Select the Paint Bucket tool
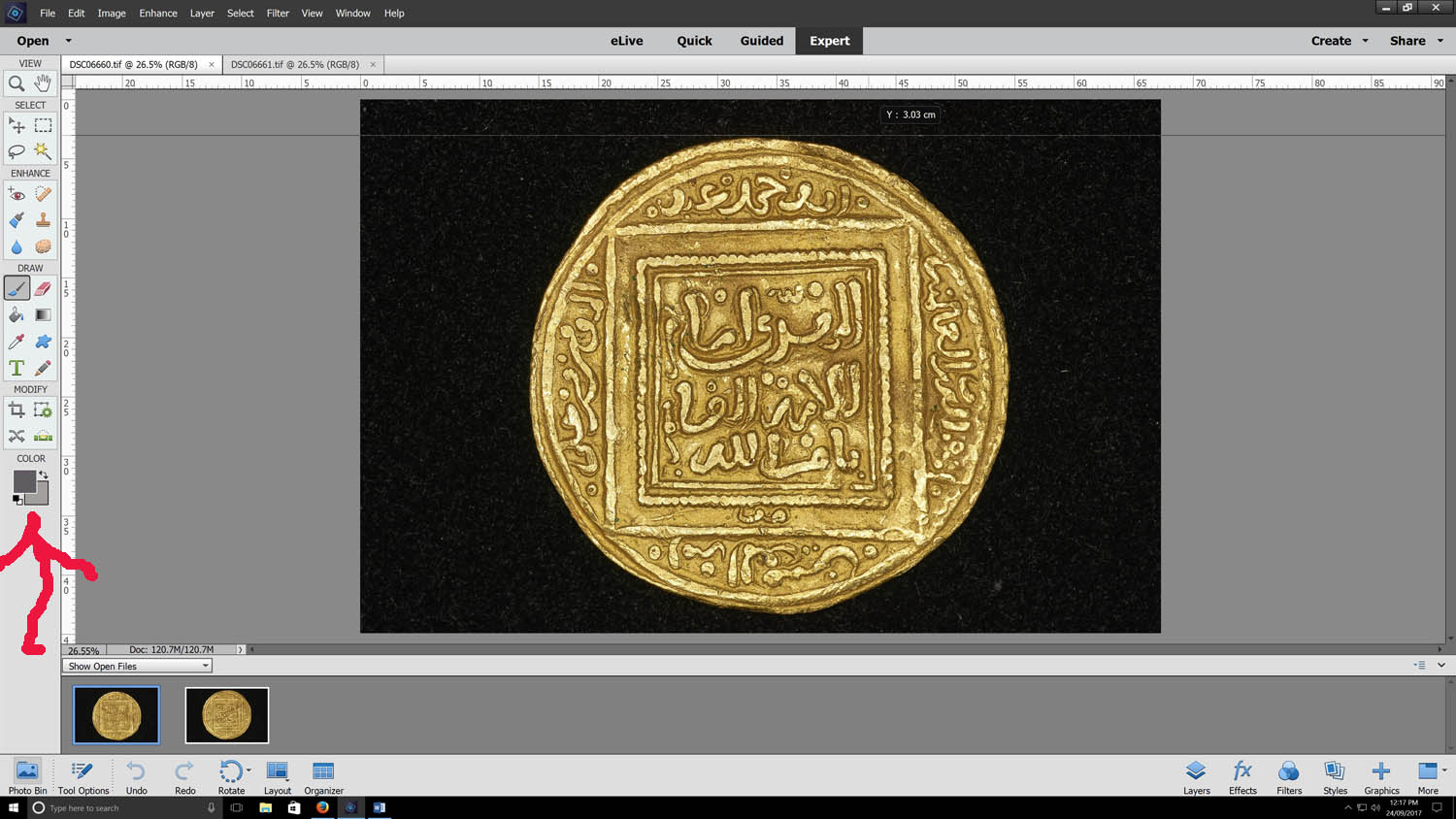This screenshot has height=819, width=1456. [17, 314]
